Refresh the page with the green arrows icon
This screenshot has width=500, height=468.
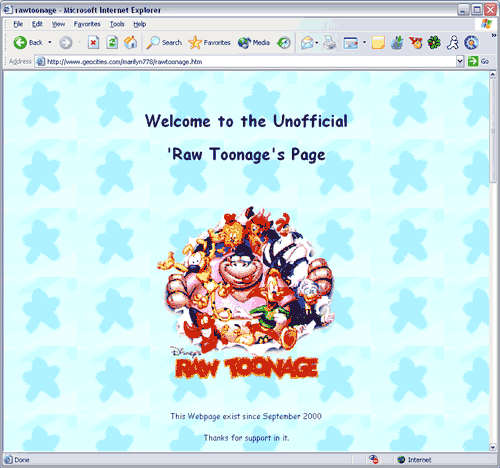pos(112,43)
